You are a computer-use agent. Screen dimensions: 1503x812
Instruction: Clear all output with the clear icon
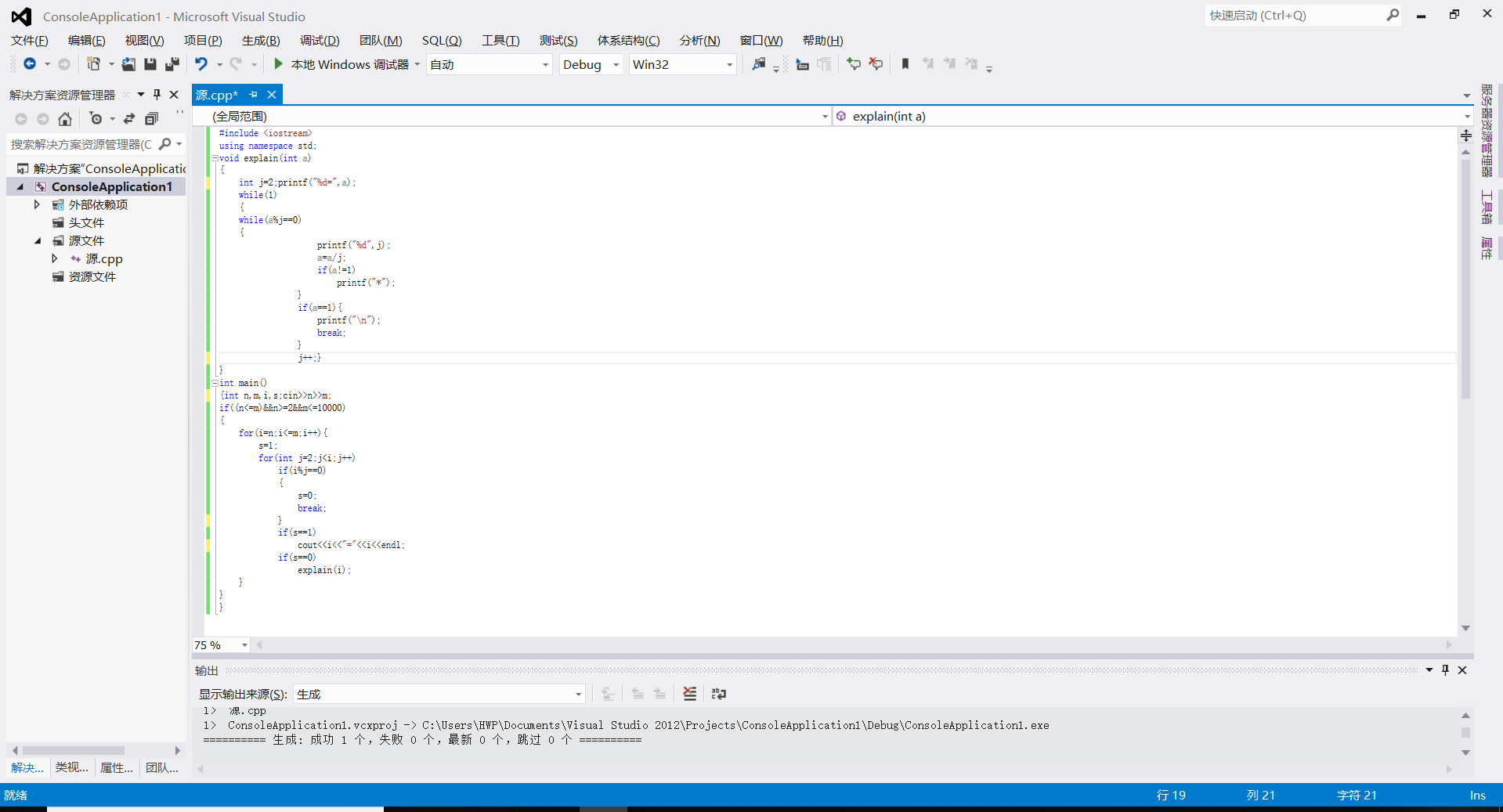(689, 694)
